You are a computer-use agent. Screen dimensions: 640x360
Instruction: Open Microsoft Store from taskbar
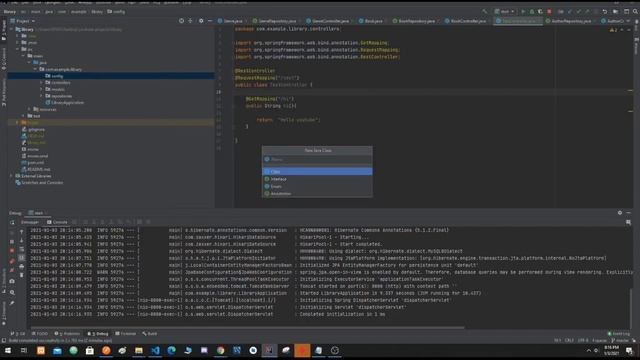tap(90, 350)
